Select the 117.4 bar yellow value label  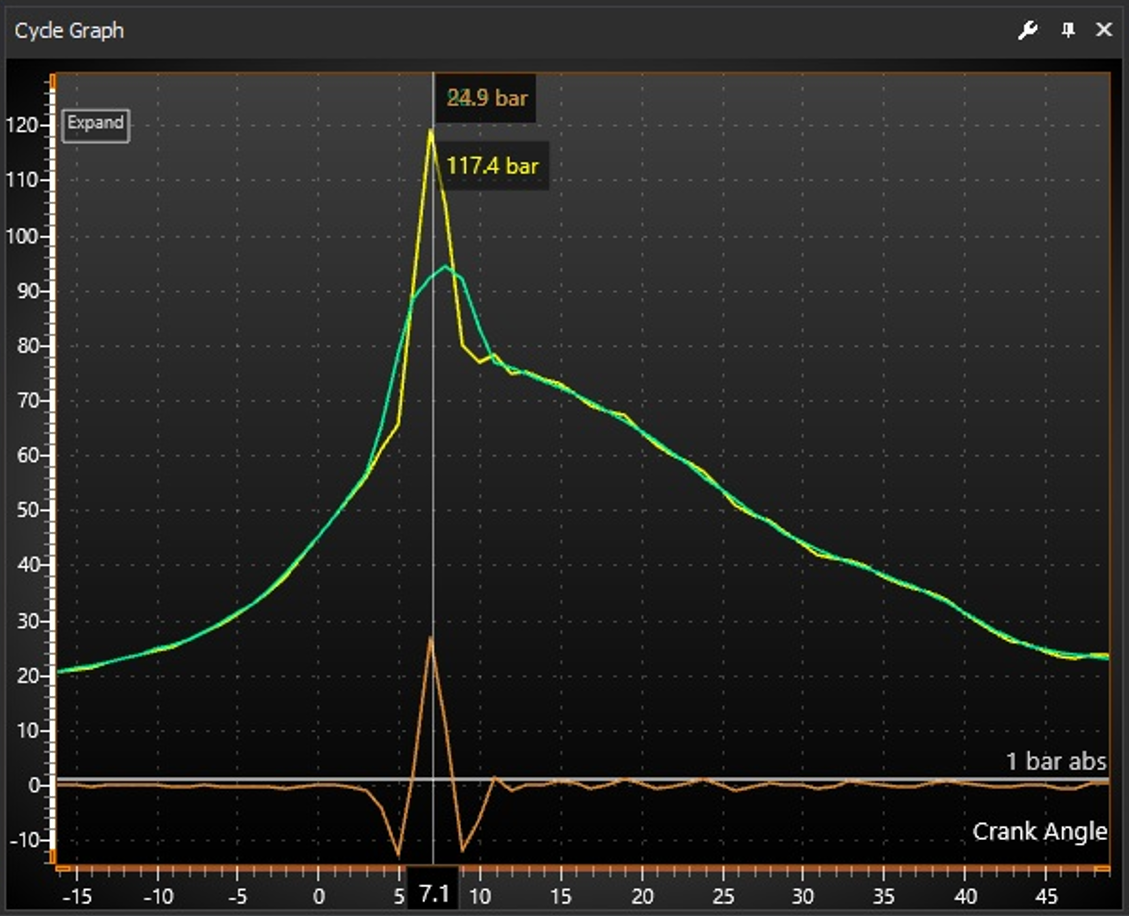coord(492,166)
